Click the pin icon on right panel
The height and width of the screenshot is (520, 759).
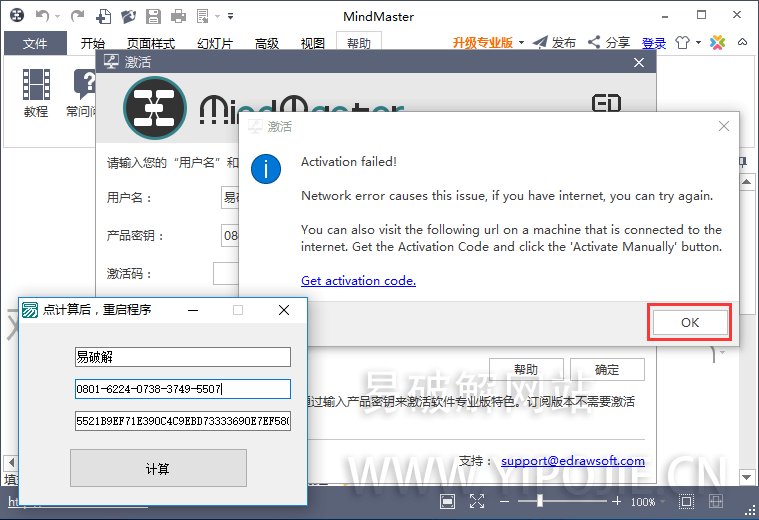[x=744, y=162]
